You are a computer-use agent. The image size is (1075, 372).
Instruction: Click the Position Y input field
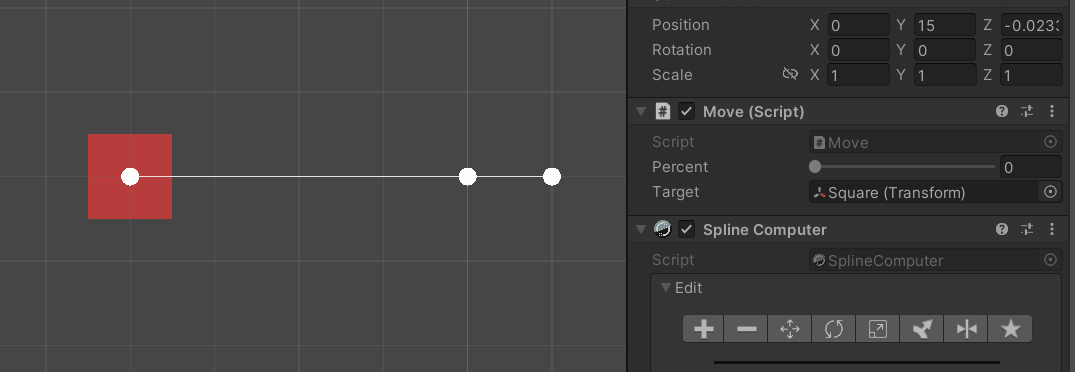(945, 25)
